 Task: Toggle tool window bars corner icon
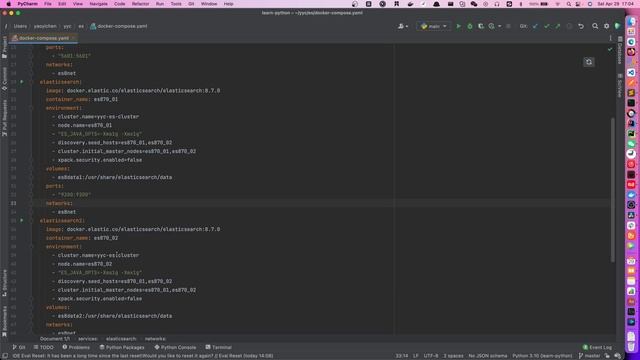[4, 356]
